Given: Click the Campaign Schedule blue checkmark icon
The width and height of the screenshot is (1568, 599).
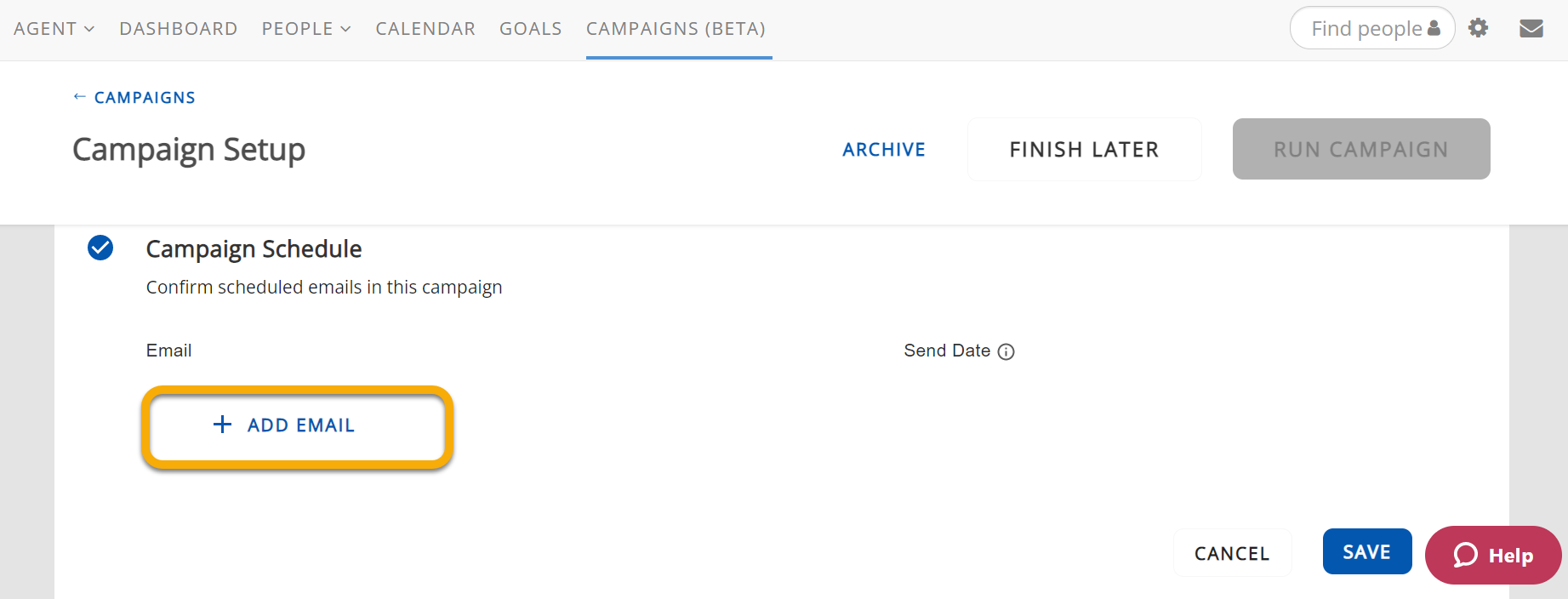Looking at the screenshot, I should tap(100, 248).
